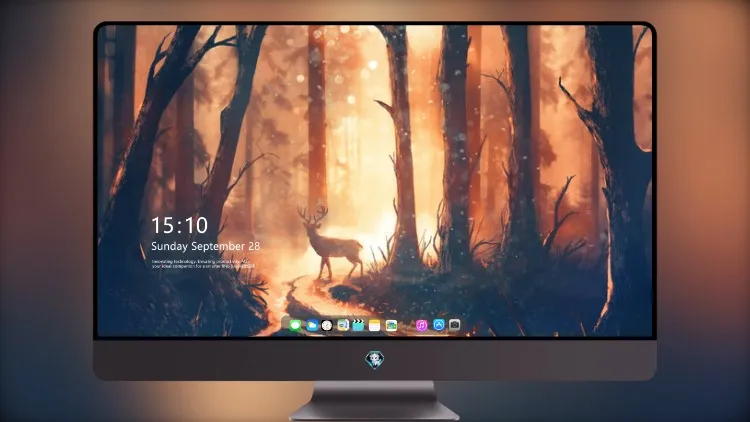Click the small caption text under date

point(203,264)
